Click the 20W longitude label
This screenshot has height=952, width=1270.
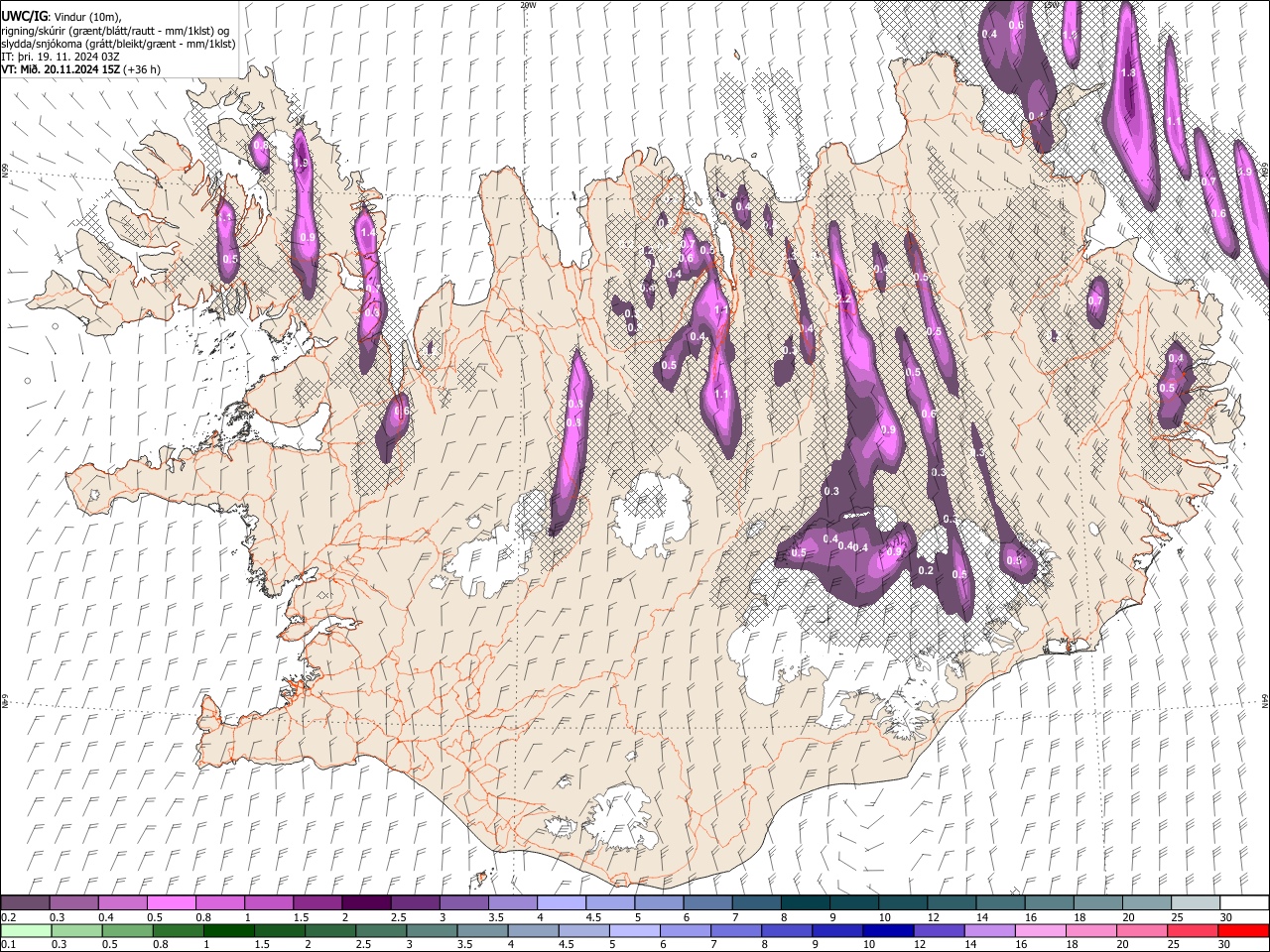tap(528, 5)
